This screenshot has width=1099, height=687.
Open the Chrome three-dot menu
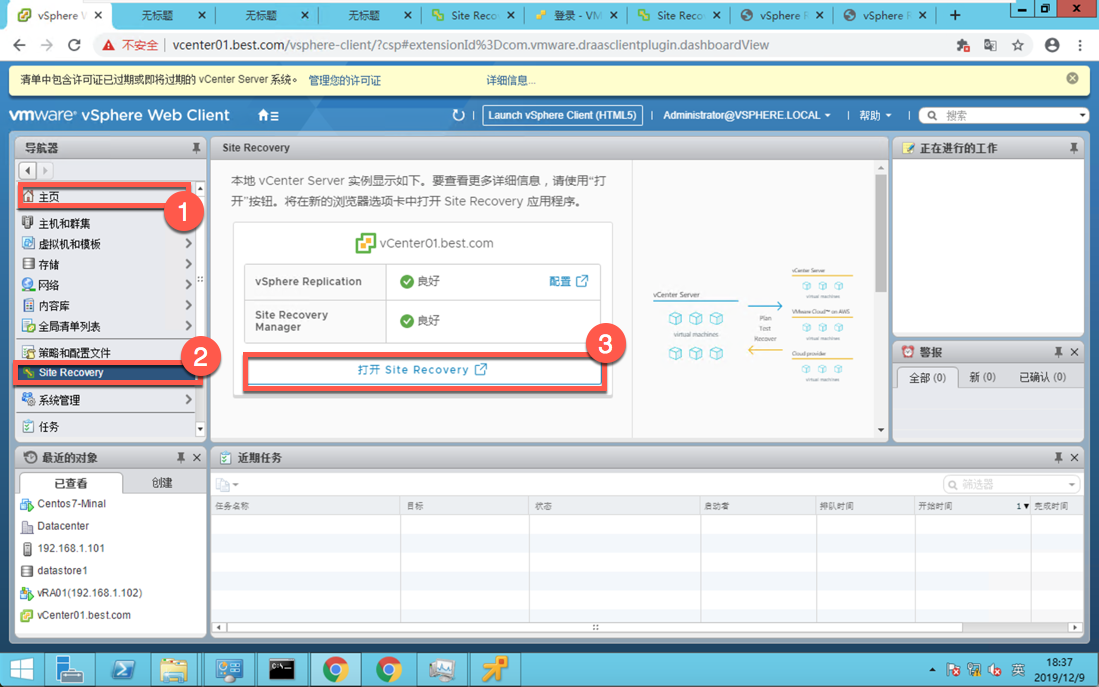click(x=1079, y=45)
